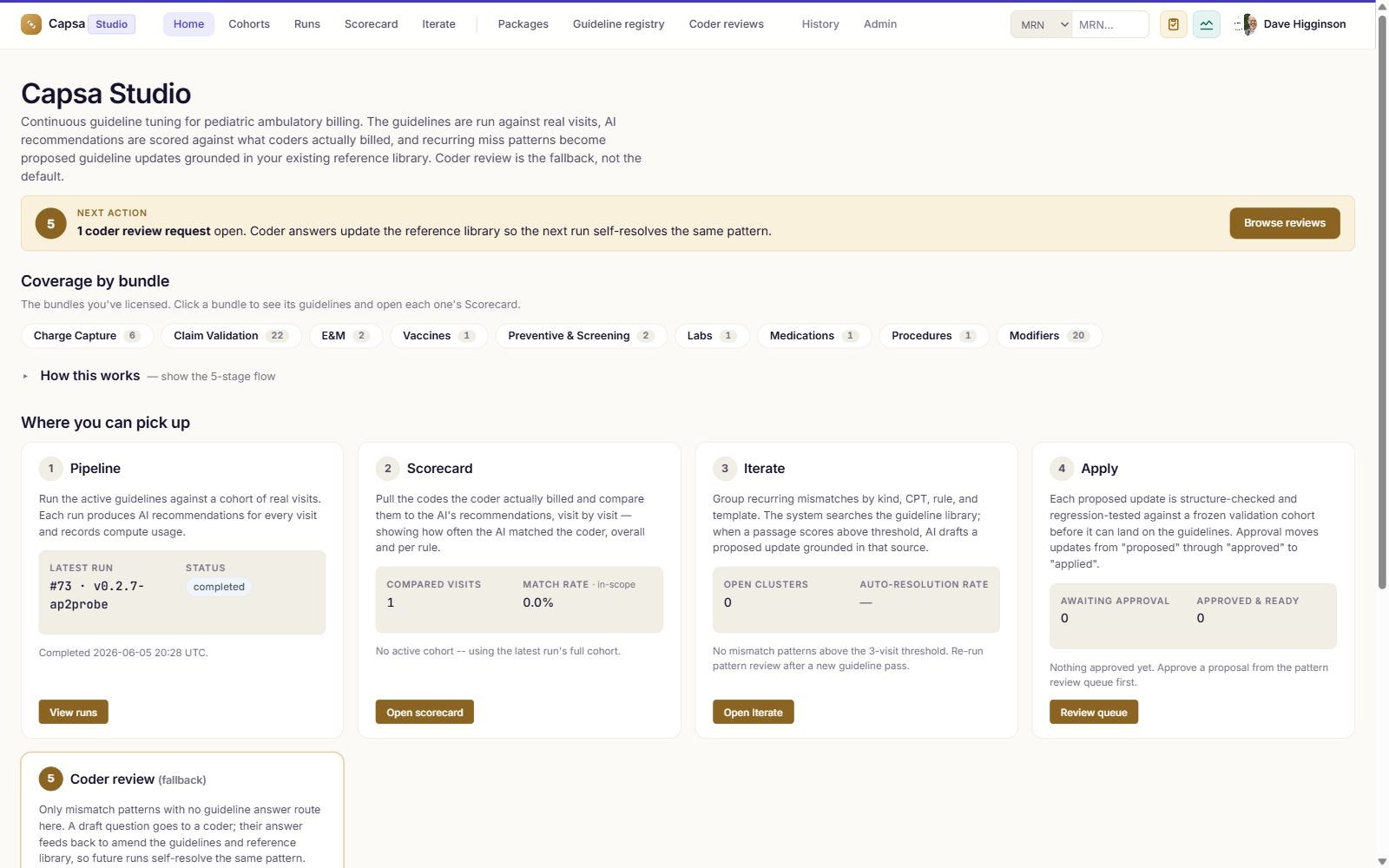Click the 0.0% match rate value
This screenshot has height=868, width=1389.
pos(538,602)
